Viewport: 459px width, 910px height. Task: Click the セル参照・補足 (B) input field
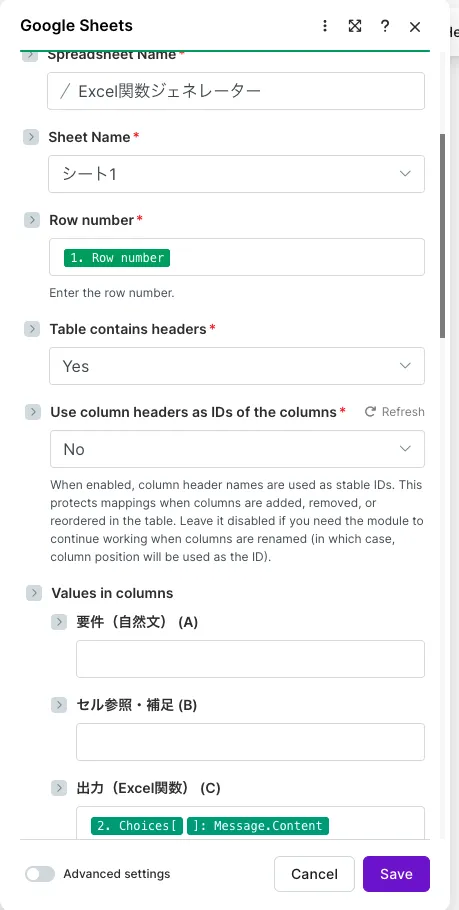250,742
